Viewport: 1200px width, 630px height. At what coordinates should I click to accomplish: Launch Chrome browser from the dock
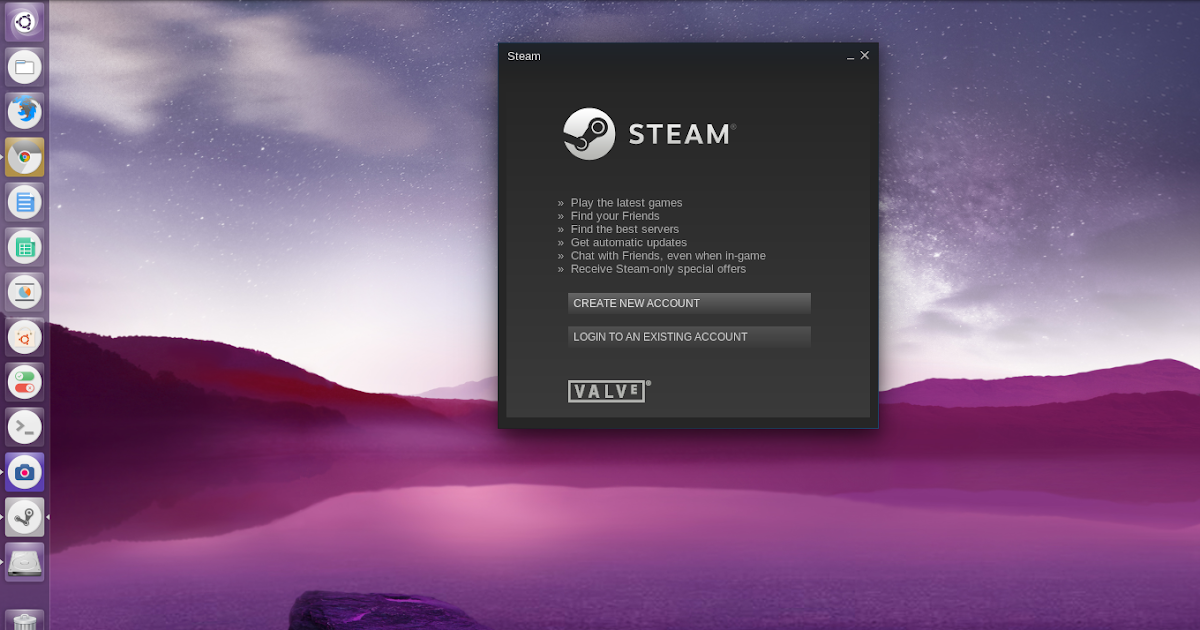click(x=24, y=157)
